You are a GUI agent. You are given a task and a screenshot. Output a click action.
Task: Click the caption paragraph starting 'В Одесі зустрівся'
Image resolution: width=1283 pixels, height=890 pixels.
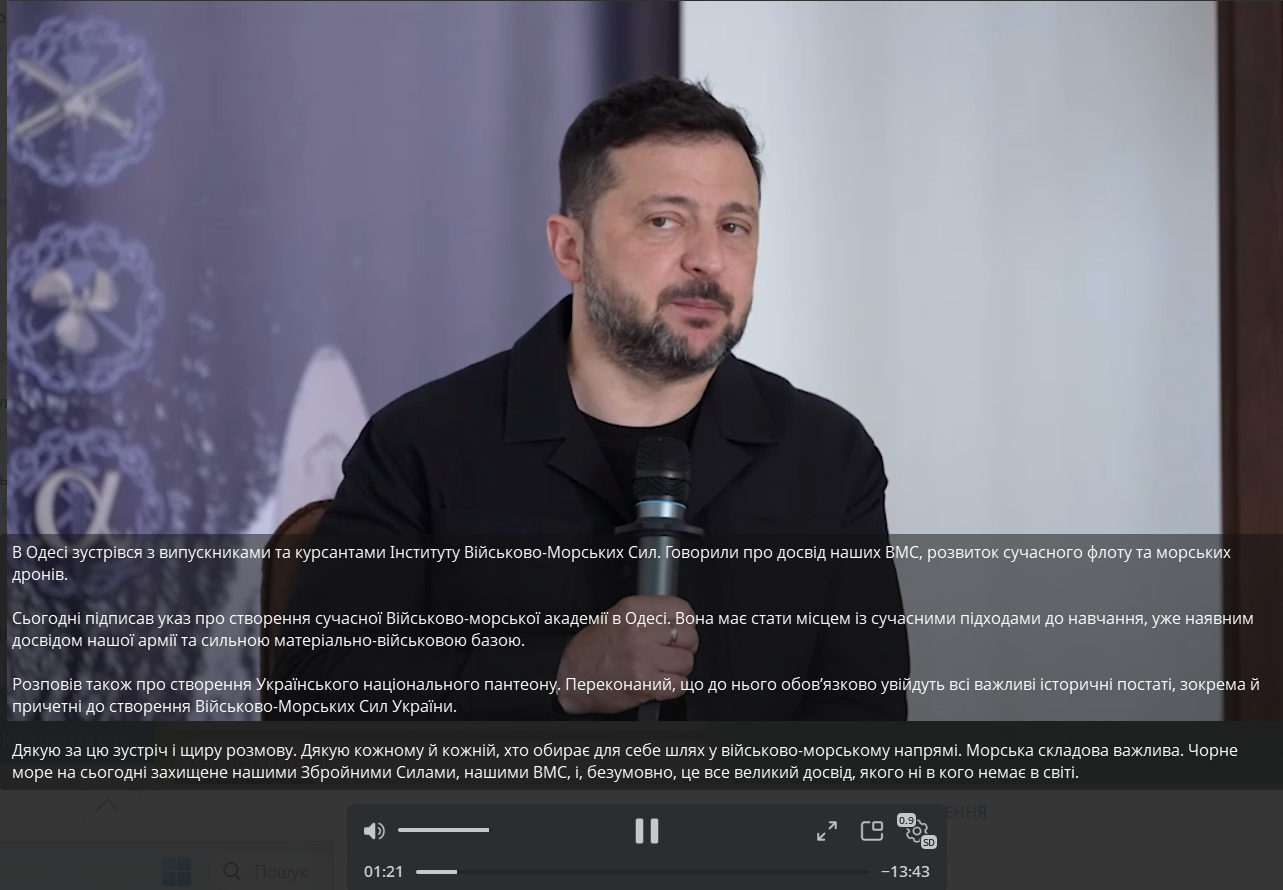click(621, 563)
